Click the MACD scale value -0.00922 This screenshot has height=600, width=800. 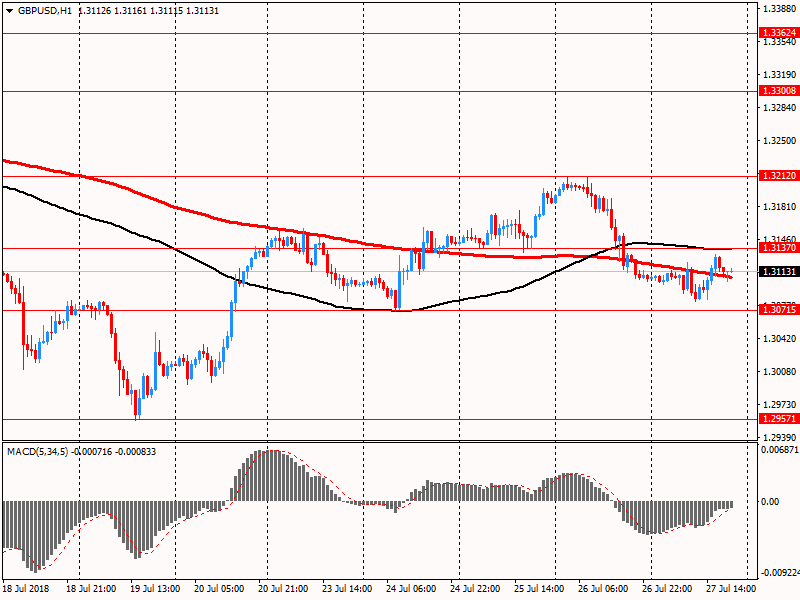point(780,573)
